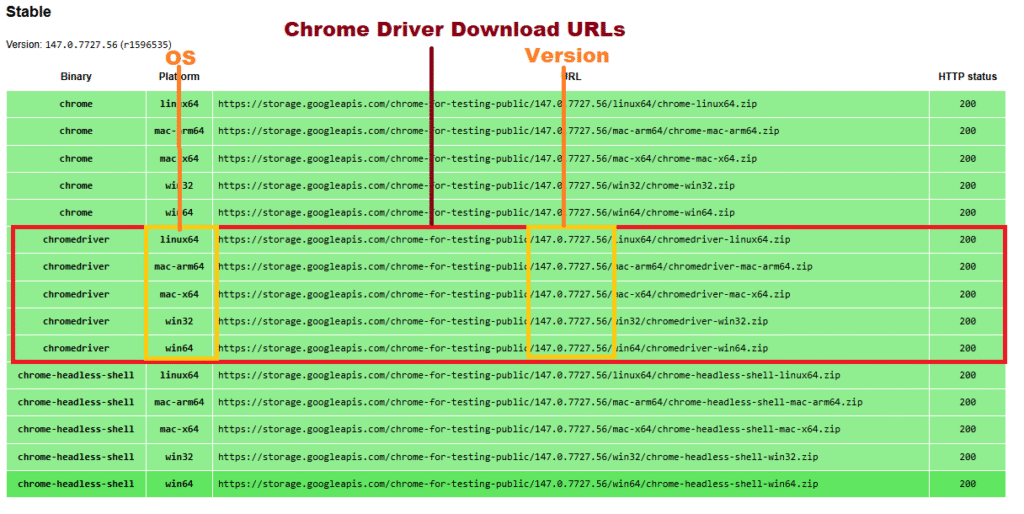This screenshot has width=1024, height=514.
Task: Click the chrome mac-arm64 download URL
Action: 498,131
